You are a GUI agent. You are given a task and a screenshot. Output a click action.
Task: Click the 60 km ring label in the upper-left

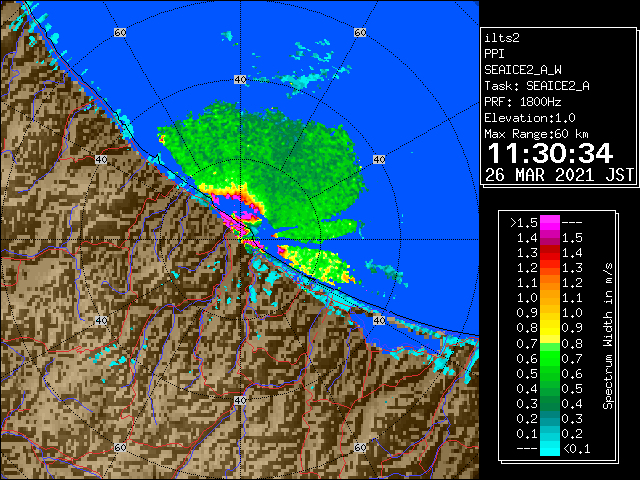coord(120,32)
